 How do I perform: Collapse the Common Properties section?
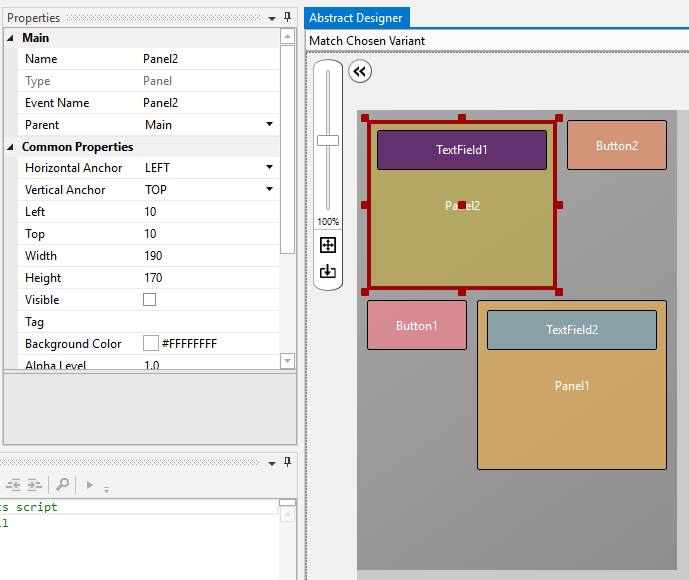[x=11, y=147]
